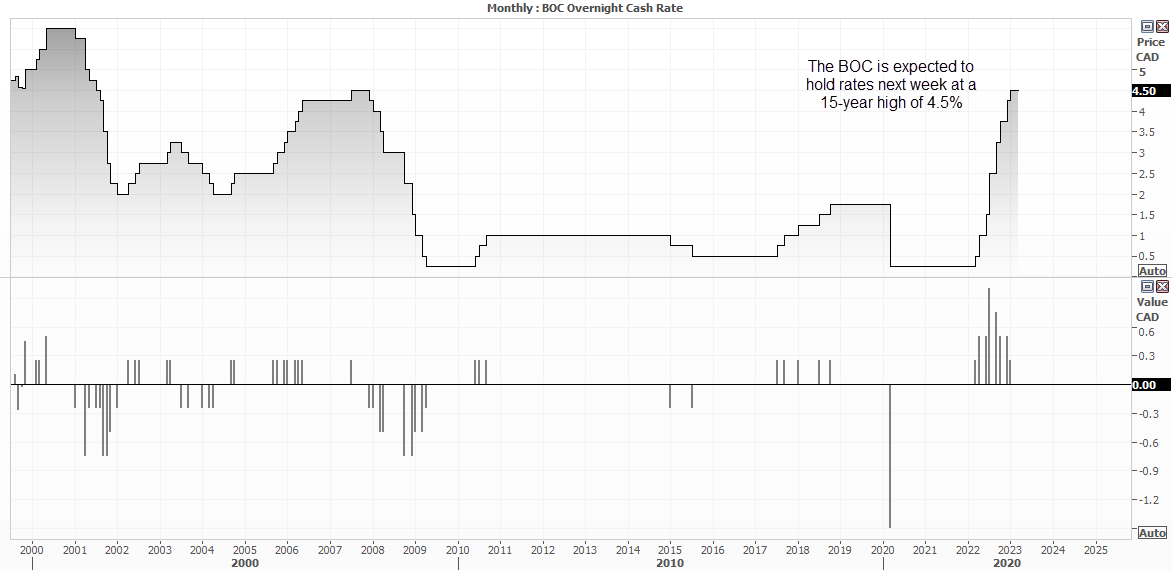
Task: Select the 4.50 current price label
Action: pyautogui.click(x=1152, y=91)
